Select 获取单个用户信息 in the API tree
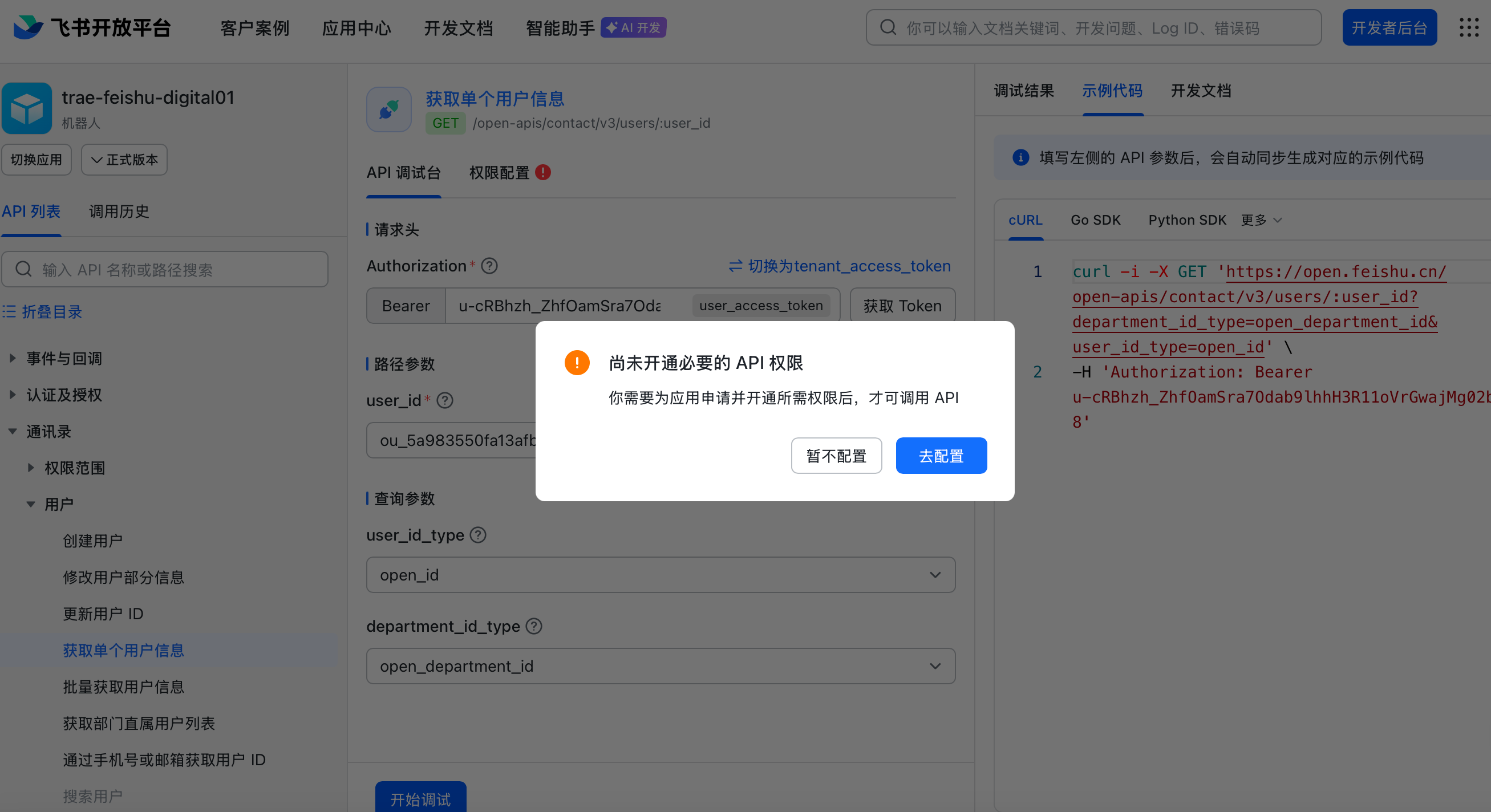This screenshot has height=812, width=1491. point(123,650)
